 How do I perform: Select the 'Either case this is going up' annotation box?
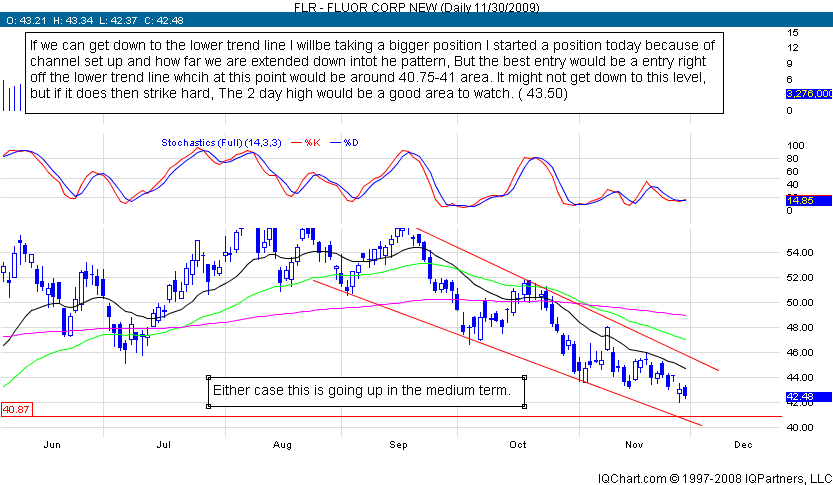(366, 392)
